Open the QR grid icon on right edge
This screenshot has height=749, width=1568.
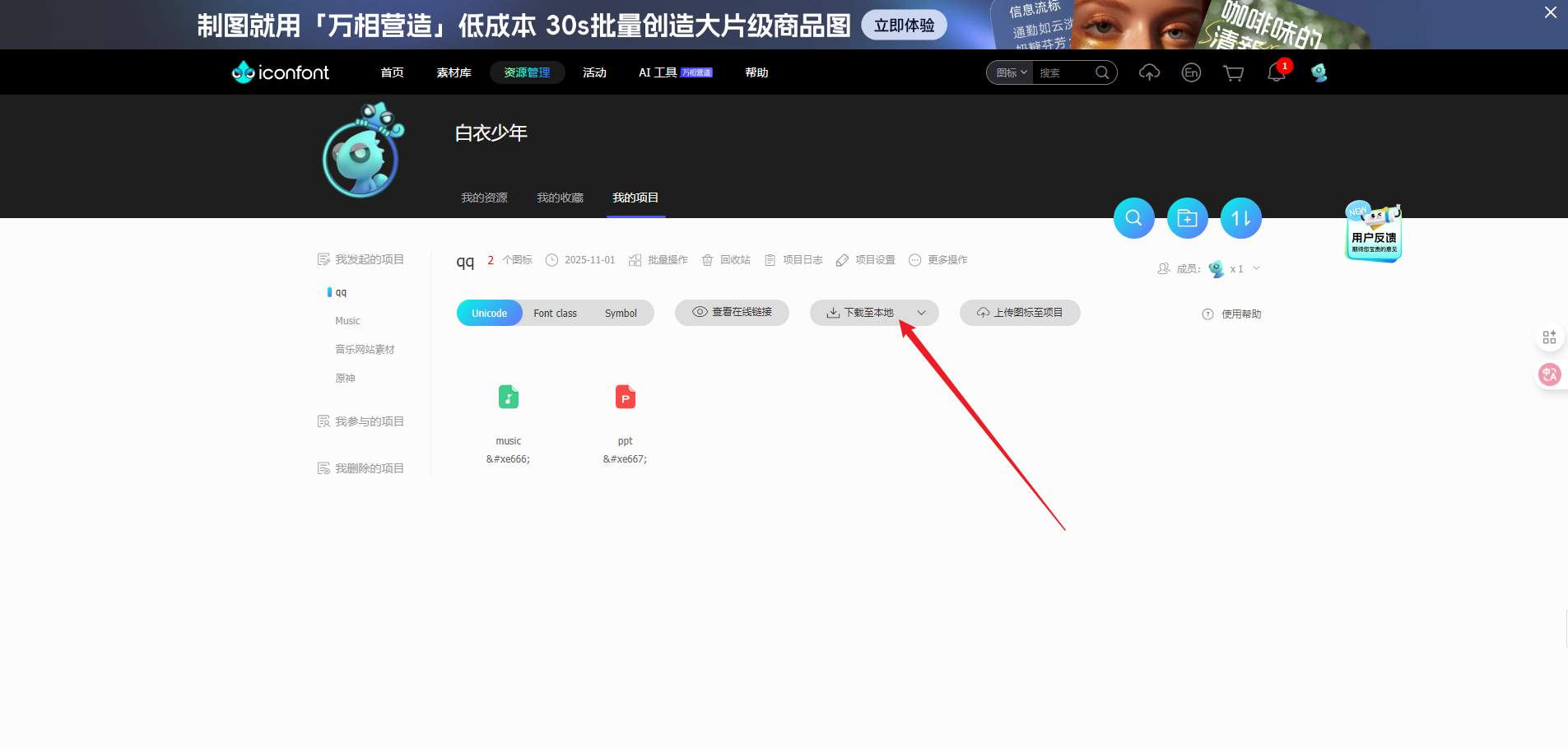click(x=1549, y=337)
